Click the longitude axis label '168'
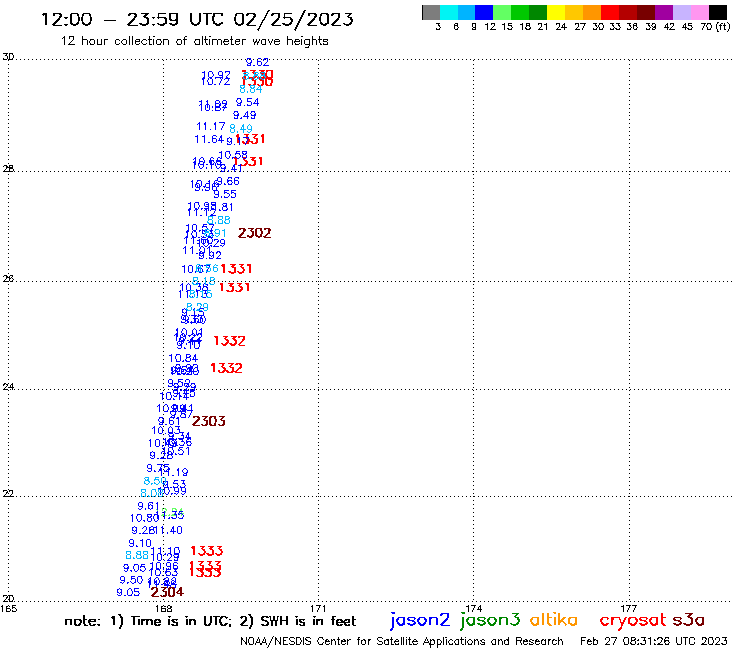The height and width of the screenshot is (650, 740). (x=164, y=608)
